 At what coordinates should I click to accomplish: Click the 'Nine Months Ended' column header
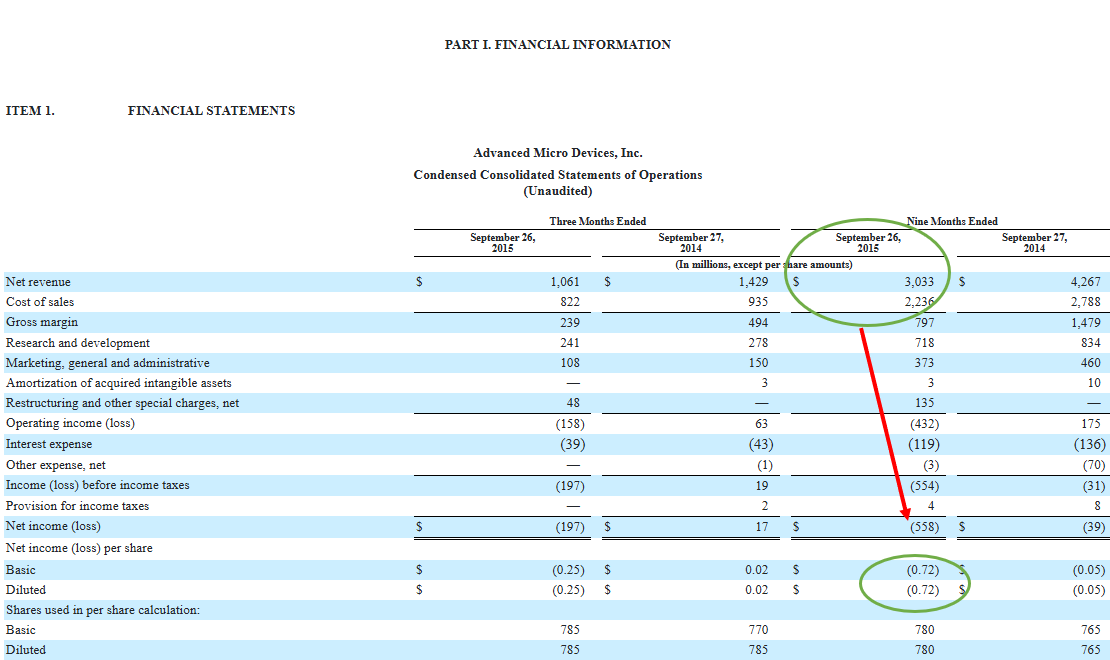[x=952, y=222]
